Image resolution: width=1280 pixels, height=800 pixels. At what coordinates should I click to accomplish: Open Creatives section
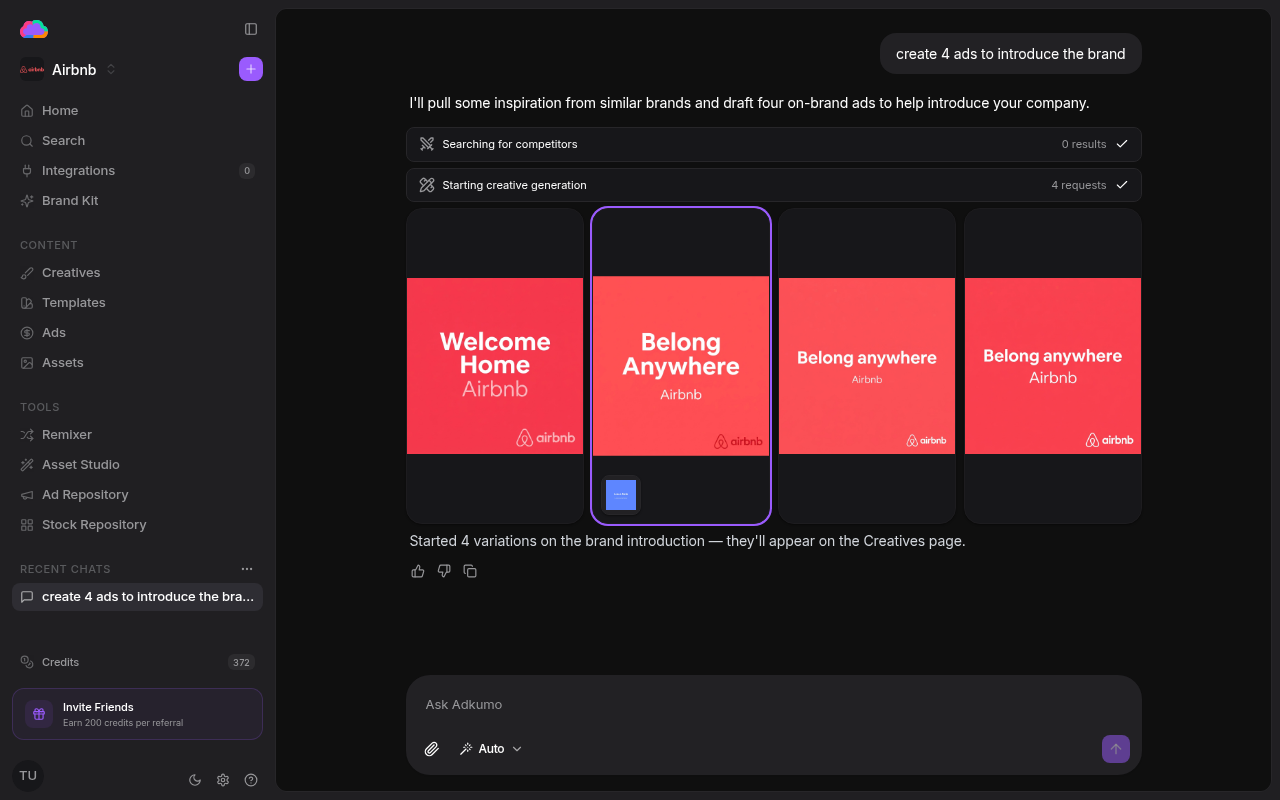(x=137, y=272)
